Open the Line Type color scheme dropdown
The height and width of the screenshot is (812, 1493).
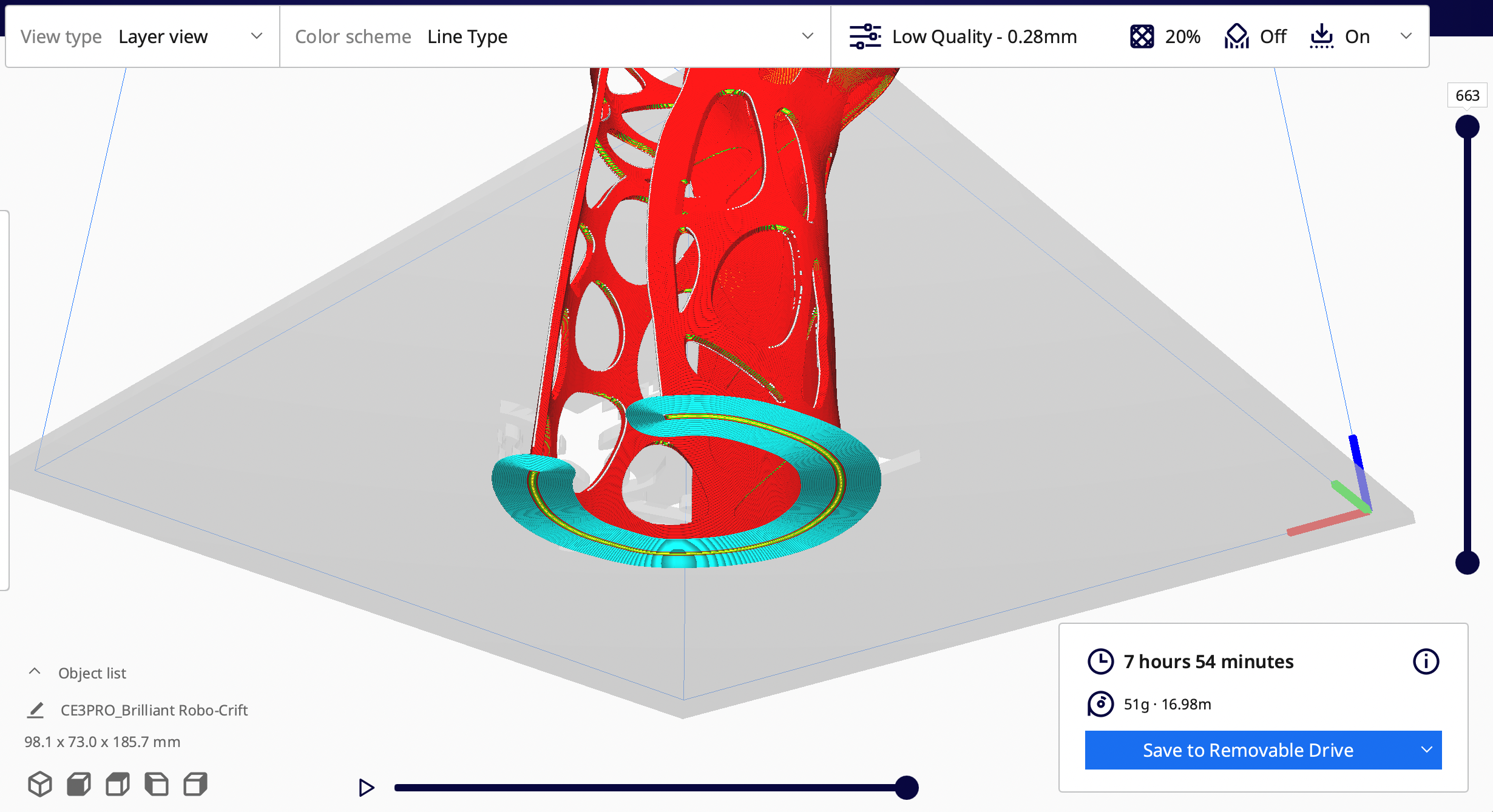tap(807, 36)
